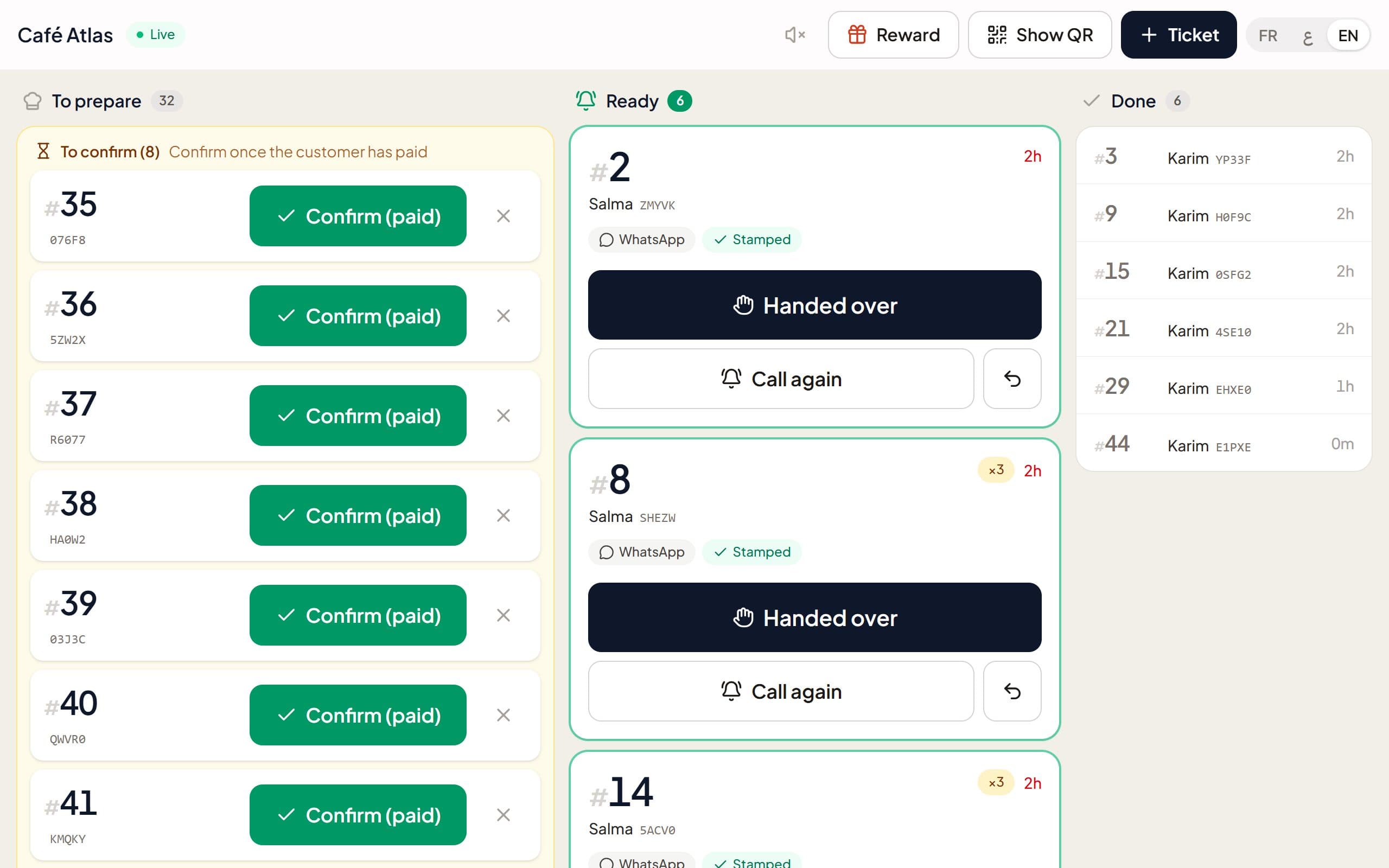Screen dimensions: 1389x868
Task: Mark ticket #2 as Handed over
Action: click(814, 305)
